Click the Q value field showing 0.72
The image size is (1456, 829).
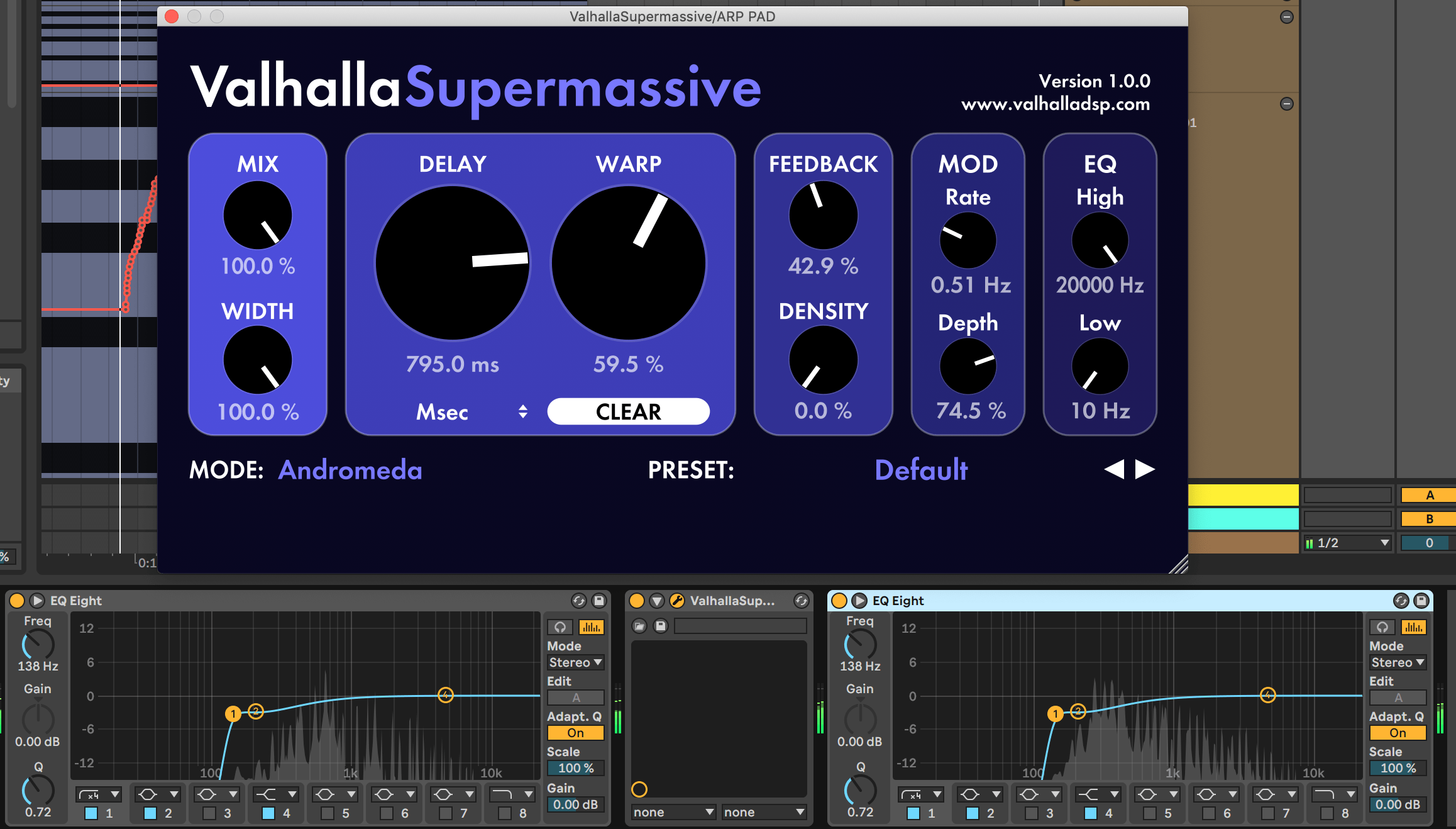coord(37,812)
